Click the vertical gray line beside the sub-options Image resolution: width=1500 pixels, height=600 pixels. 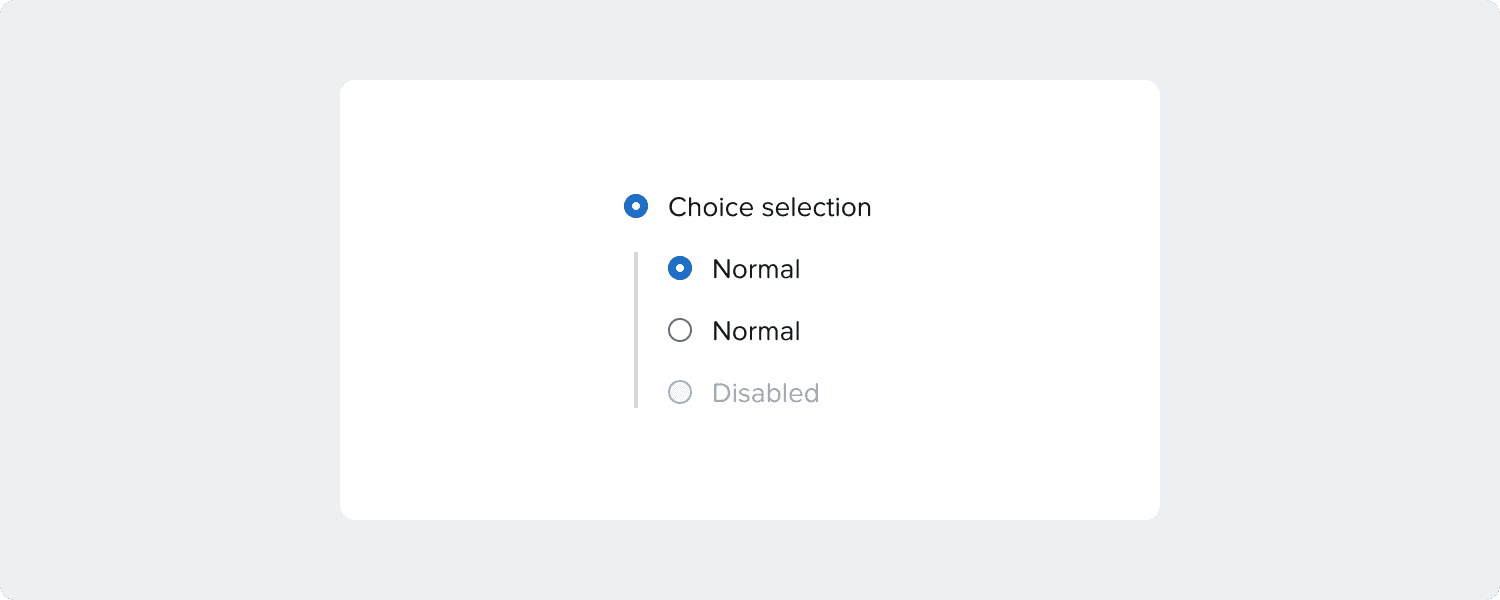point(636,330)
